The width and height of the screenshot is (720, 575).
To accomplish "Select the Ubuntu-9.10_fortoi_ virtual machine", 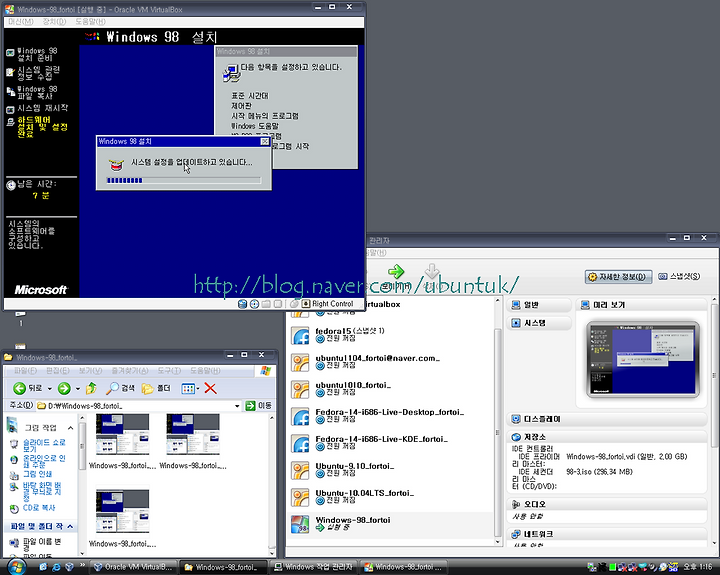I will pos(390,471).
